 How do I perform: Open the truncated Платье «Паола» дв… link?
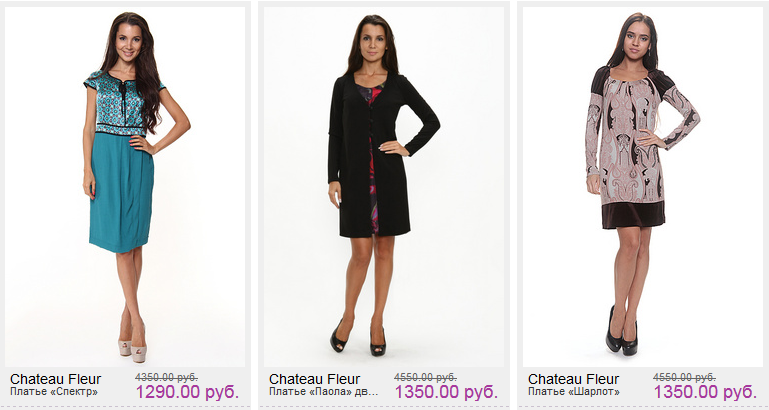[324, 392]
